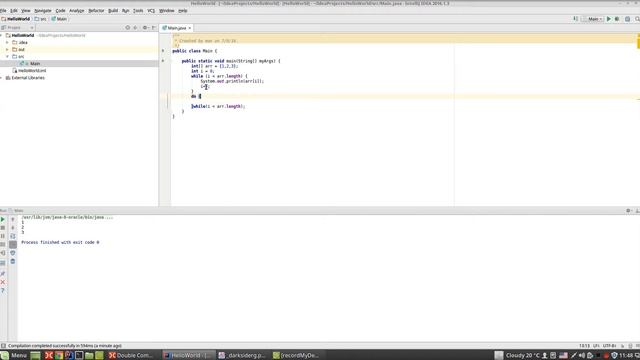Rerun Main in the Run panel
This screenshot has height=360, width=640.
[3, 220]
